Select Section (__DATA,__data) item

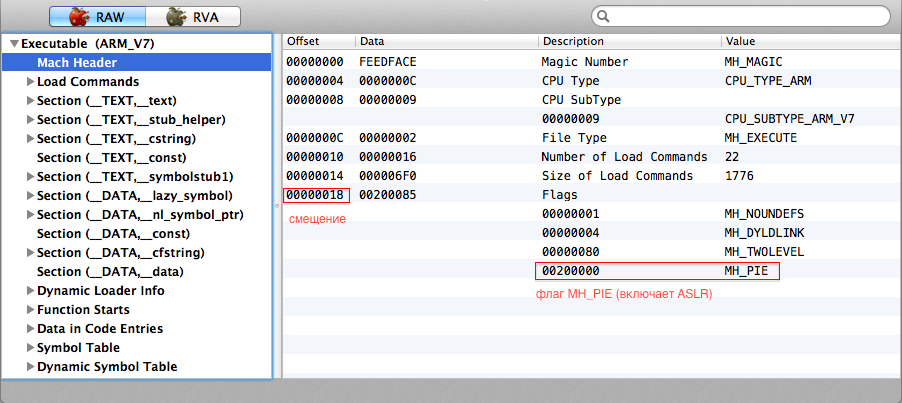[x=110, y=271]
